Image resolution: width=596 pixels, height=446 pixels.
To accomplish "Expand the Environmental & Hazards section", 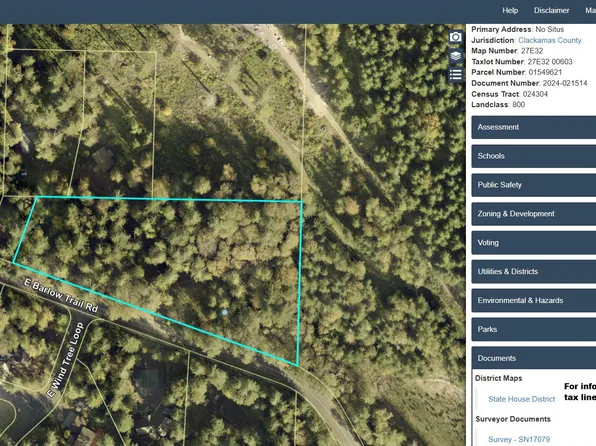I will click(x=534, y=300).
